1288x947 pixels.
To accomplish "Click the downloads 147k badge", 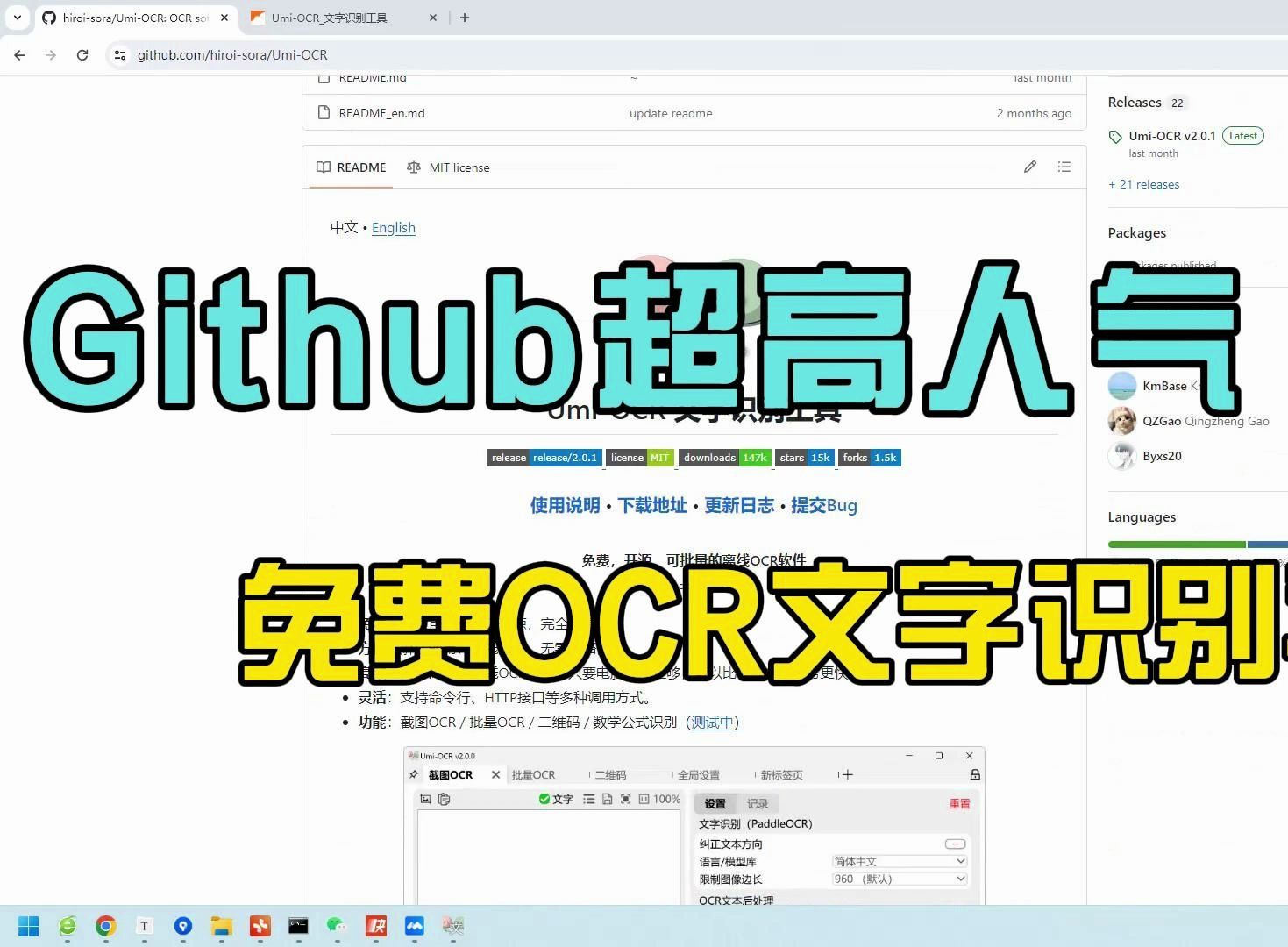I will pyautogui.click(x=725, y=458).
